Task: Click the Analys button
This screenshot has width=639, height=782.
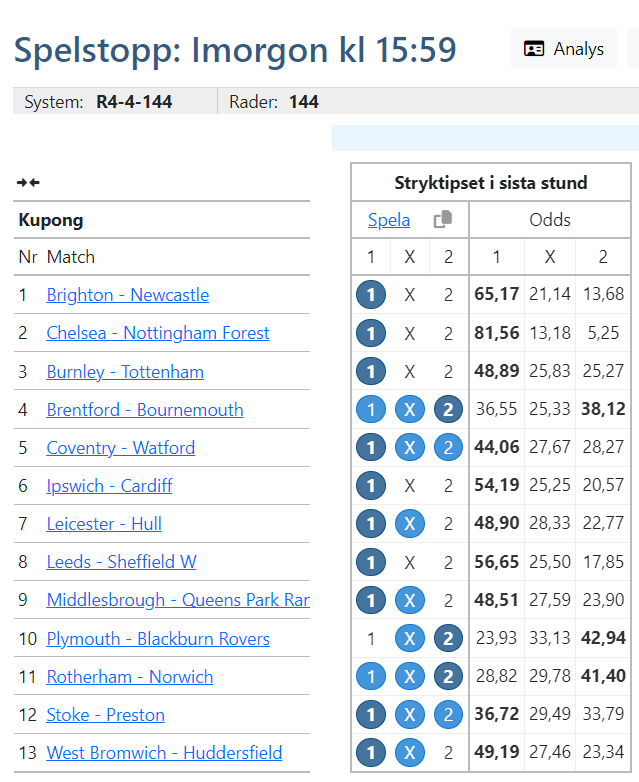Action: pyautogui.click(x=564, y=49)
